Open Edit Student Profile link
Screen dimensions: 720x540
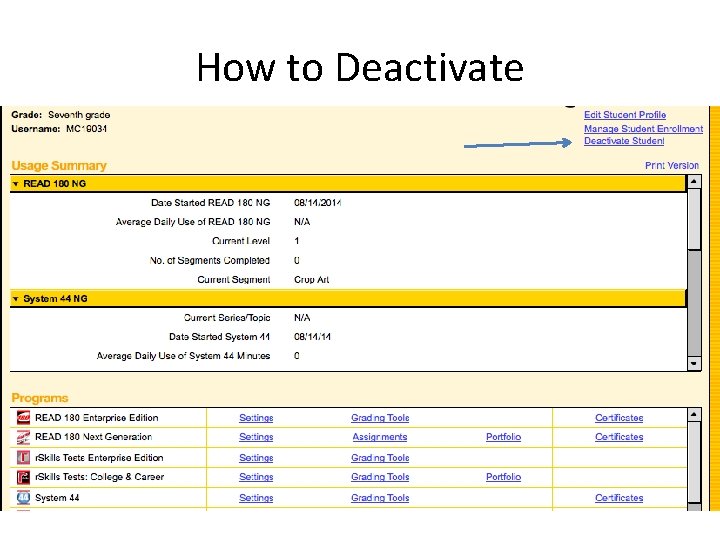coord(625,115)
